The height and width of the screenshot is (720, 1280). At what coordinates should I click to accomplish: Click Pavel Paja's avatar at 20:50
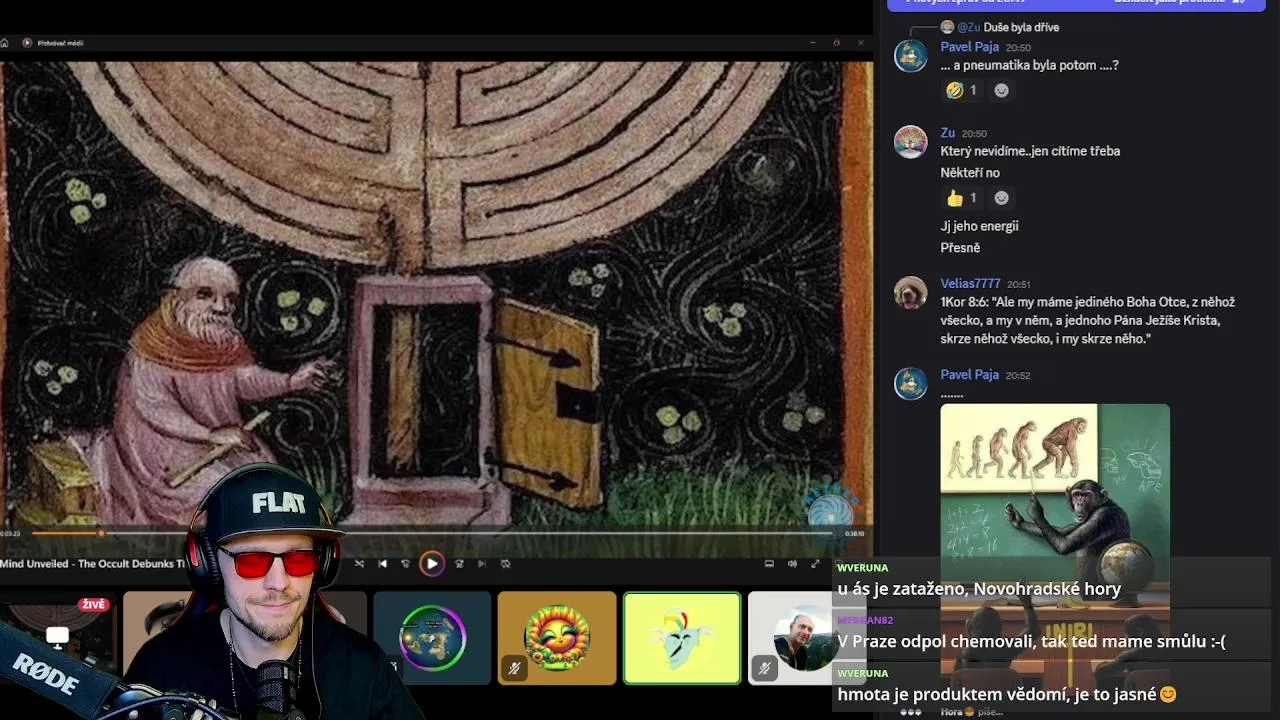[x=910, y=55]
